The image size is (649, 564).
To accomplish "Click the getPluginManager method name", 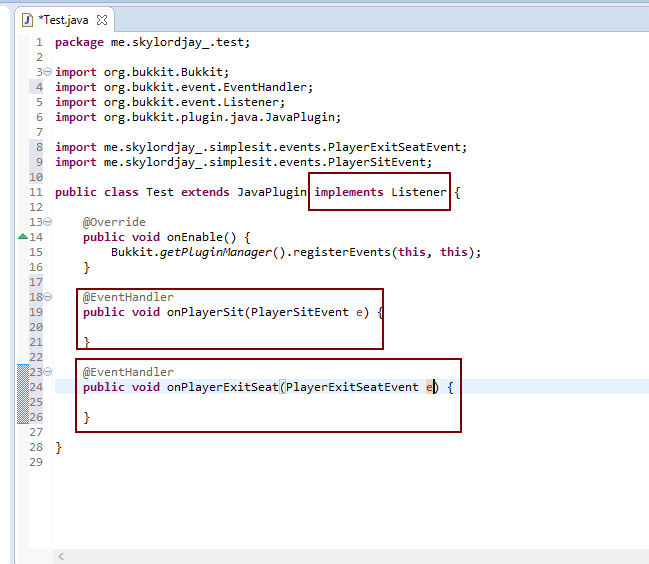I will 216,252.
